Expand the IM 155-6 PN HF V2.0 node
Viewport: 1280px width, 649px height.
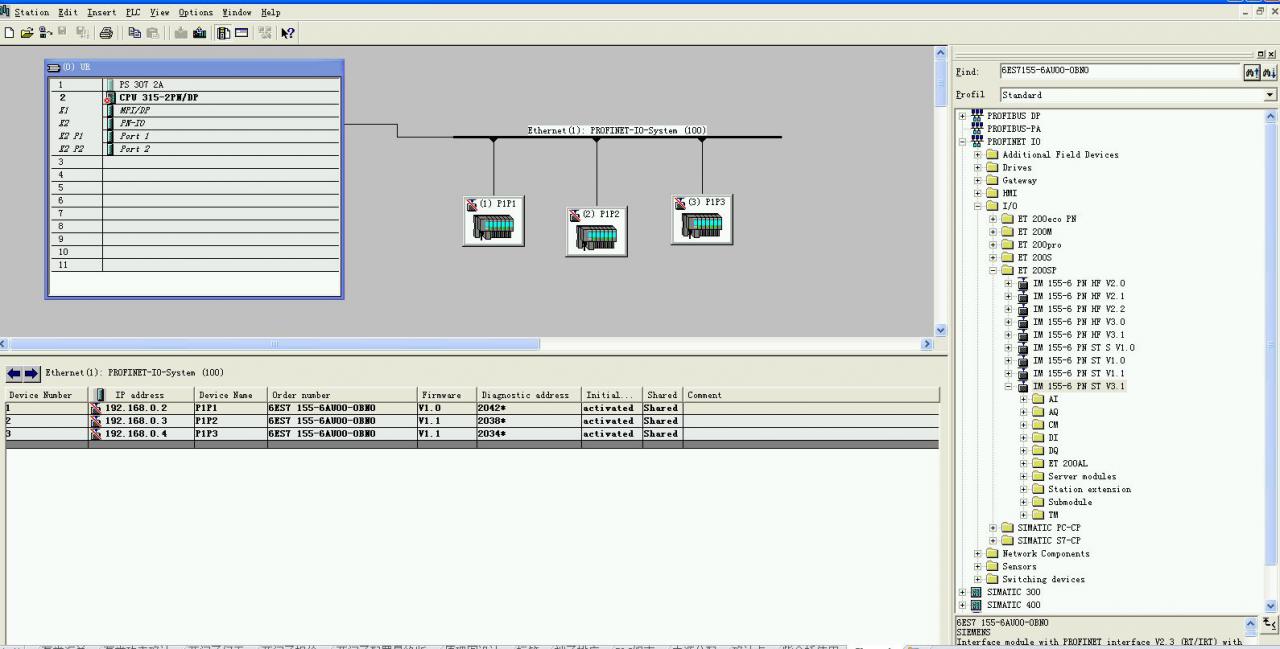pos(1009,284)
